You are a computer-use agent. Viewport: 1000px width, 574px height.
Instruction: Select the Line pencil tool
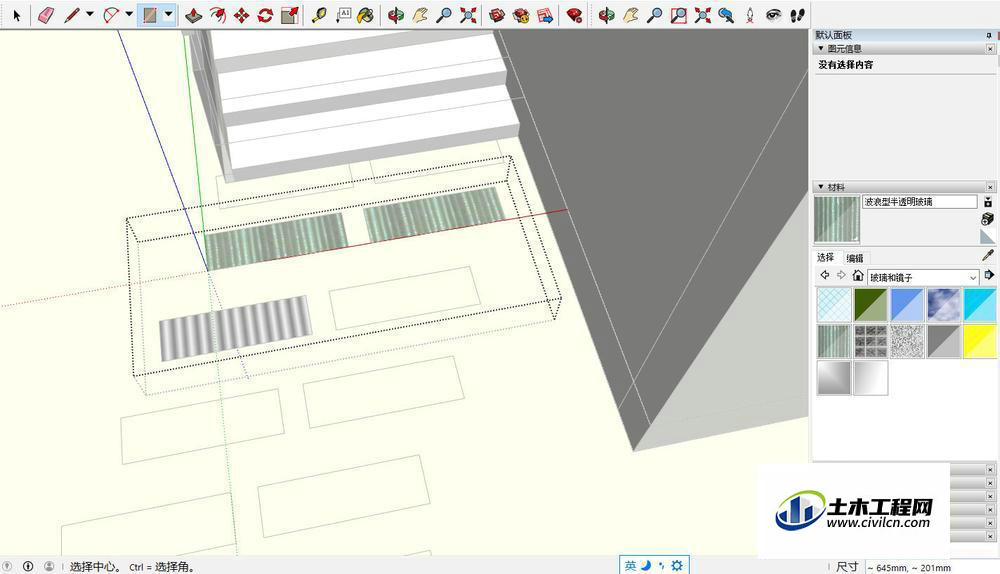(x=72, y=15)
